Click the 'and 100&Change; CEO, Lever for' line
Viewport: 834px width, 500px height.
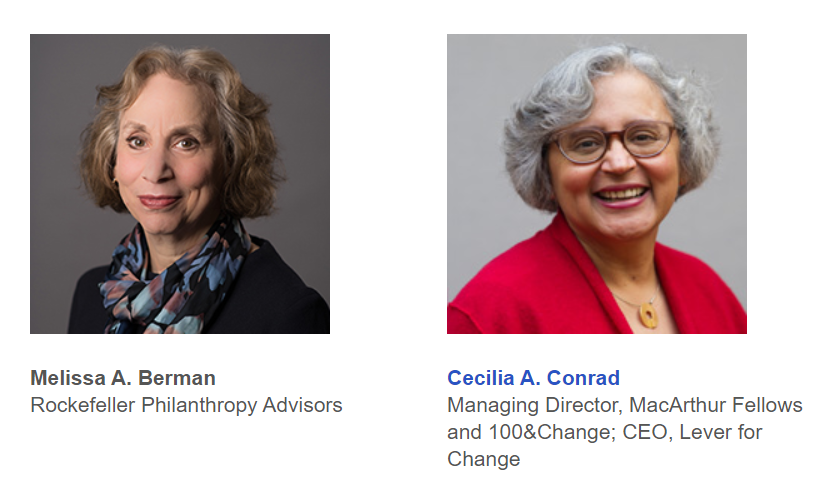(x=605, y=432)
